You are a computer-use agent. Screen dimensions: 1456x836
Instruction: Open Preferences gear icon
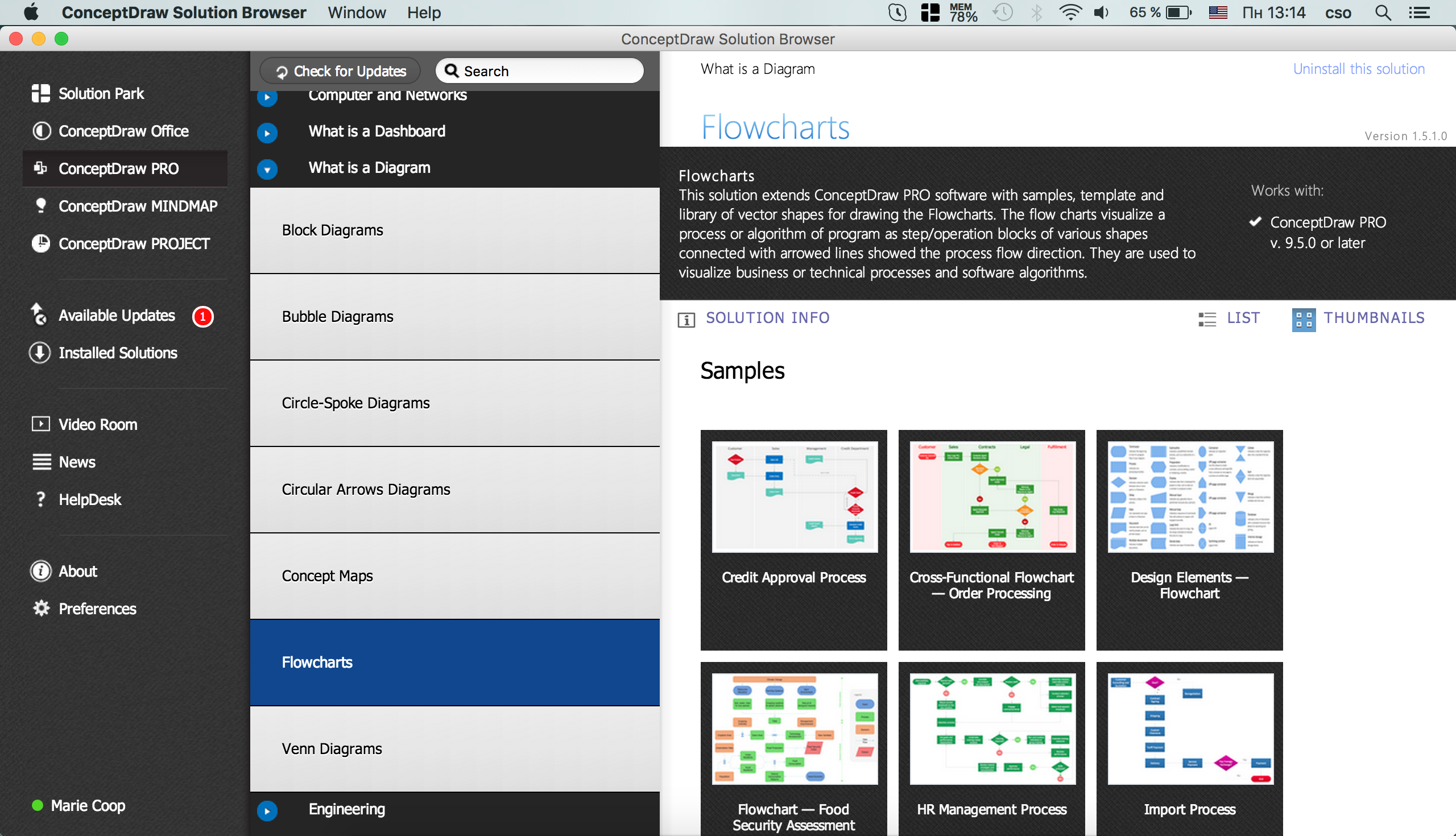pos(41,608)
